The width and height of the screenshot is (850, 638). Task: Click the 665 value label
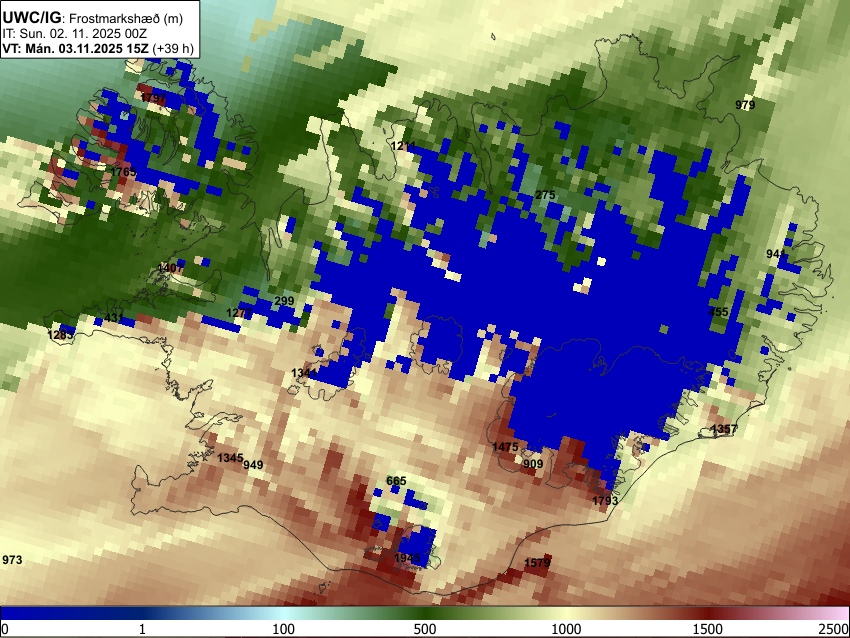[396, 481]
